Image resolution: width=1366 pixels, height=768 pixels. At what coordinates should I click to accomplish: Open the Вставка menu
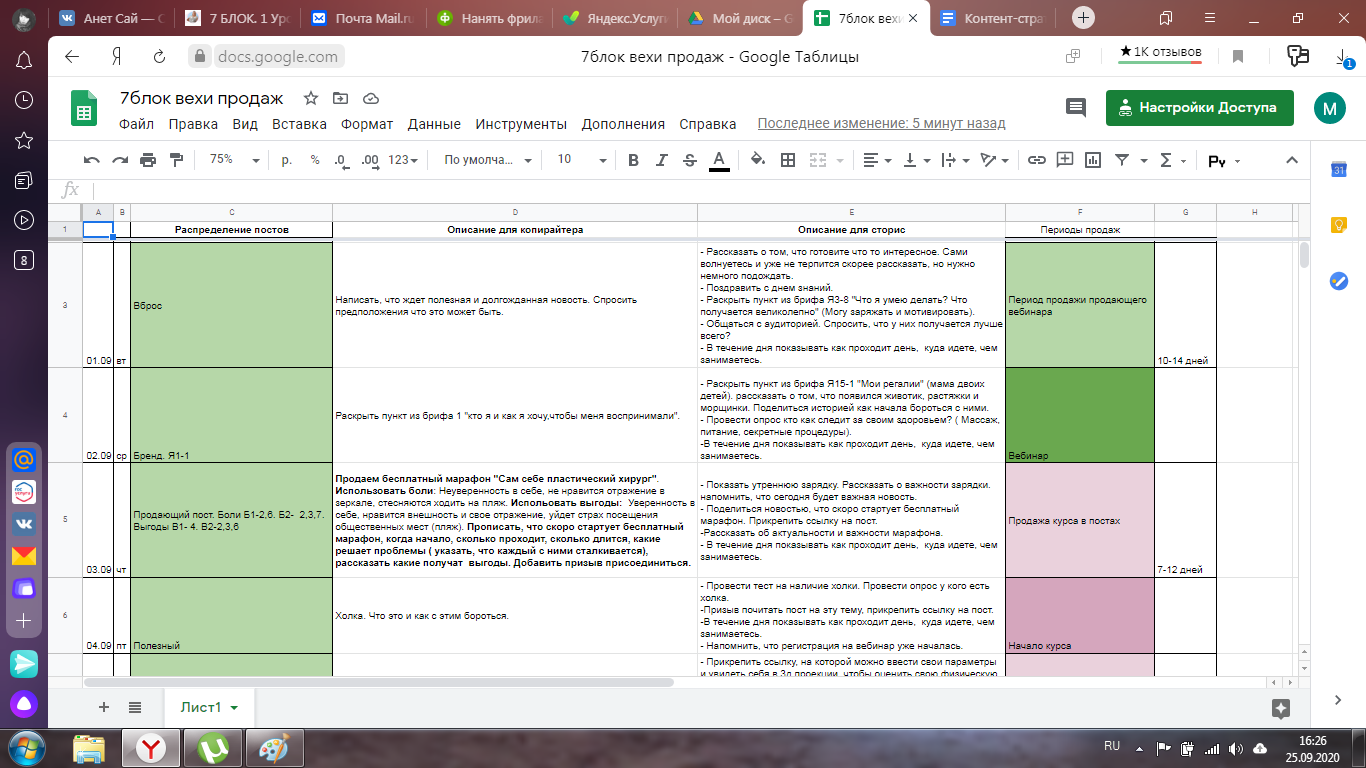pos(299,124)
